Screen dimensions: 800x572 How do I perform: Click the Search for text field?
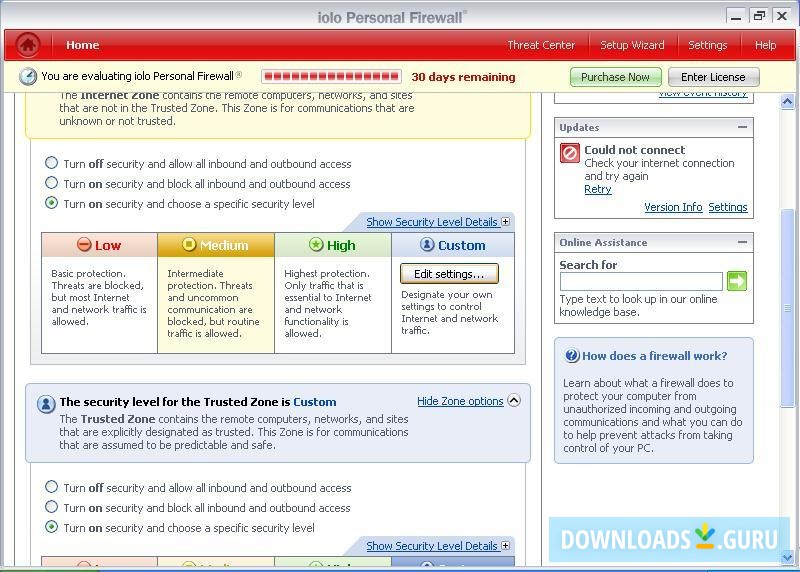[x=641, y=281]
